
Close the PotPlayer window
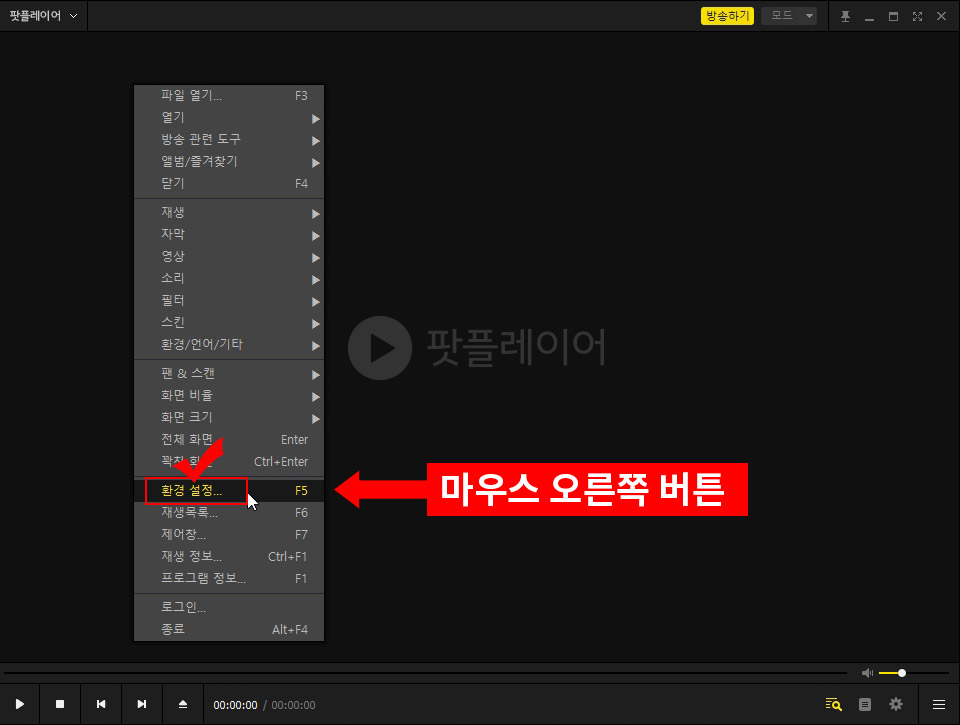(x=941, y=17)
